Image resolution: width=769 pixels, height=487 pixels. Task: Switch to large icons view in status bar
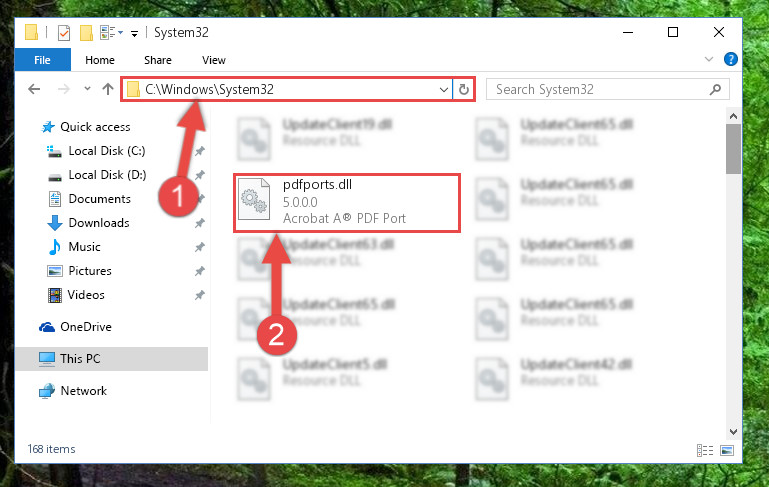(x=727, y=450)
